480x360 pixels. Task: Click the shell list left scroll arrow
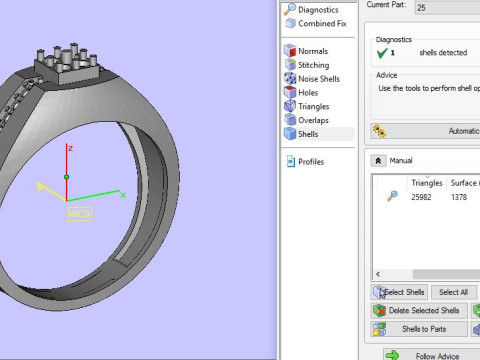[378, 274]
